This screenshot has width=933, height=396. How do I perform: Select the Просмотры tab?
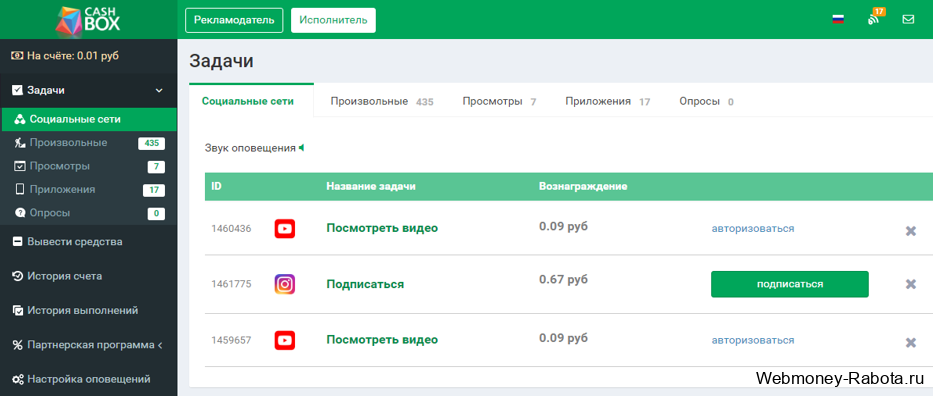coord(499,102)
